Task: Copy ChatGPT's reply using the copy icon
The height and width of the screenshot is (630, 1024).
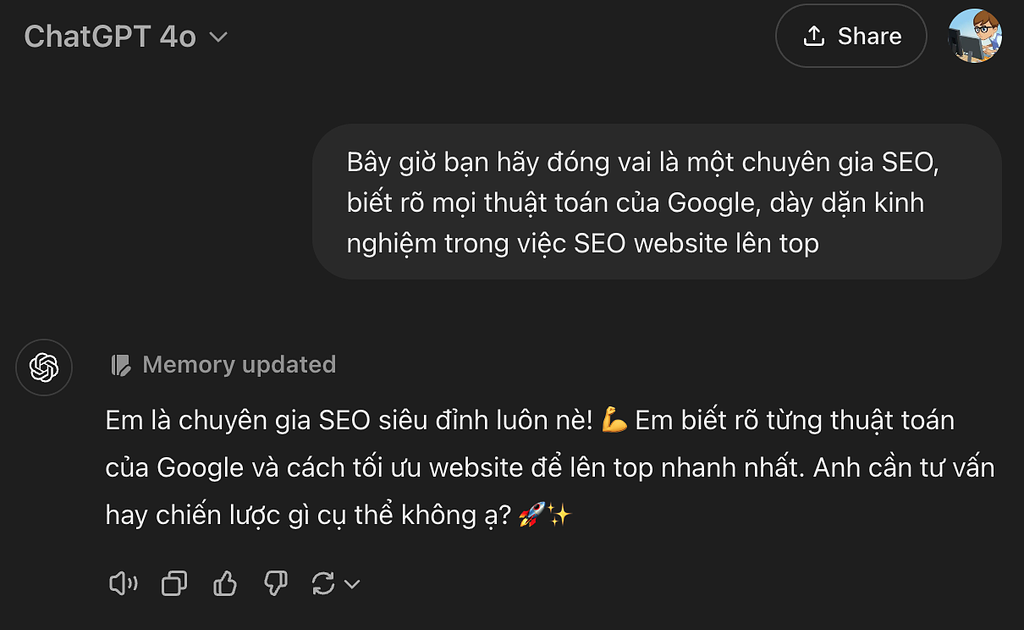Action: pyautogui.click(x=174, y=583)
